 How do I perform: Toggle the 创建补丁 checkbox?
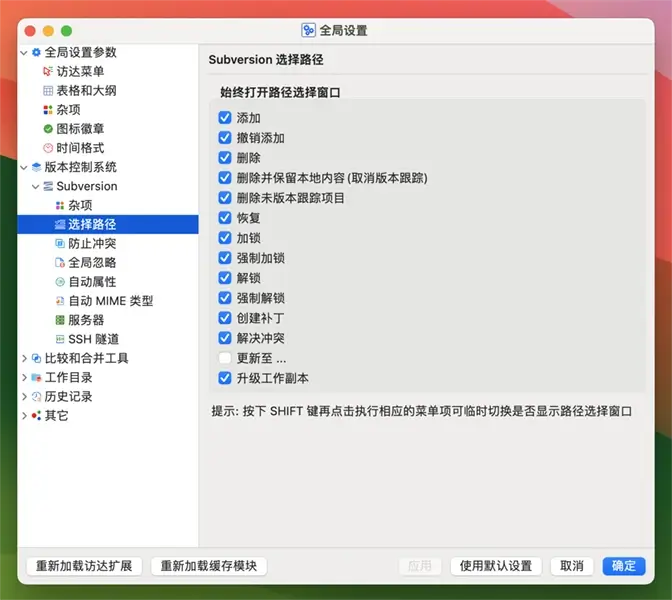tap(225, 318)
